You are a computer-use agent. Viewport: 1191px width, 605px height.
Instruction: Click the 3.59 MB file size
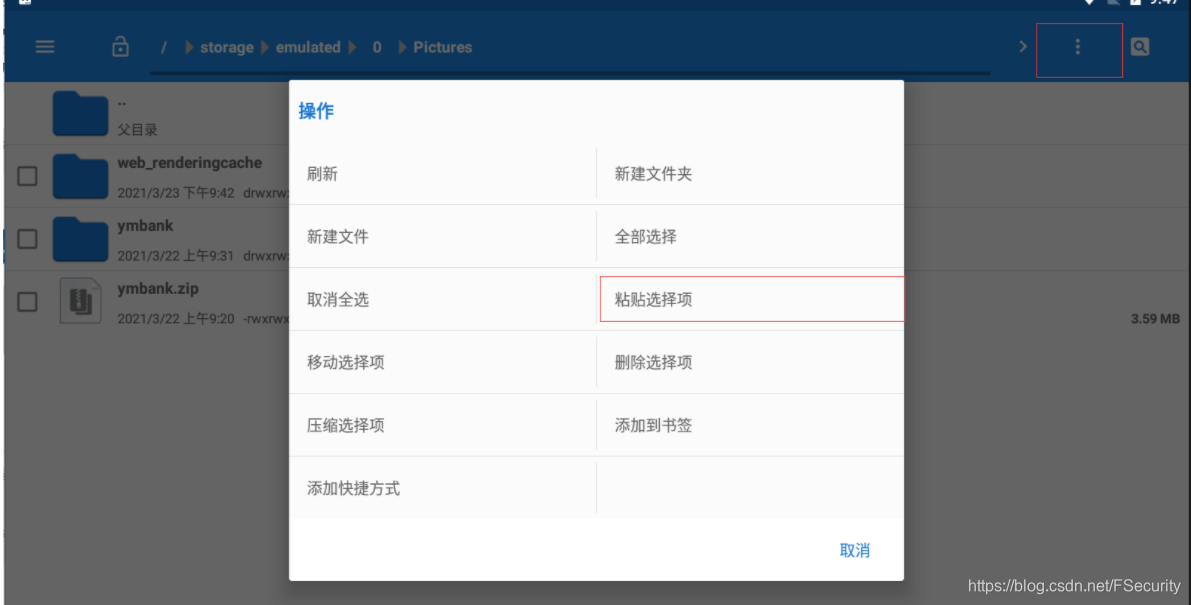pyautogui.click(x=1155, y=319)
